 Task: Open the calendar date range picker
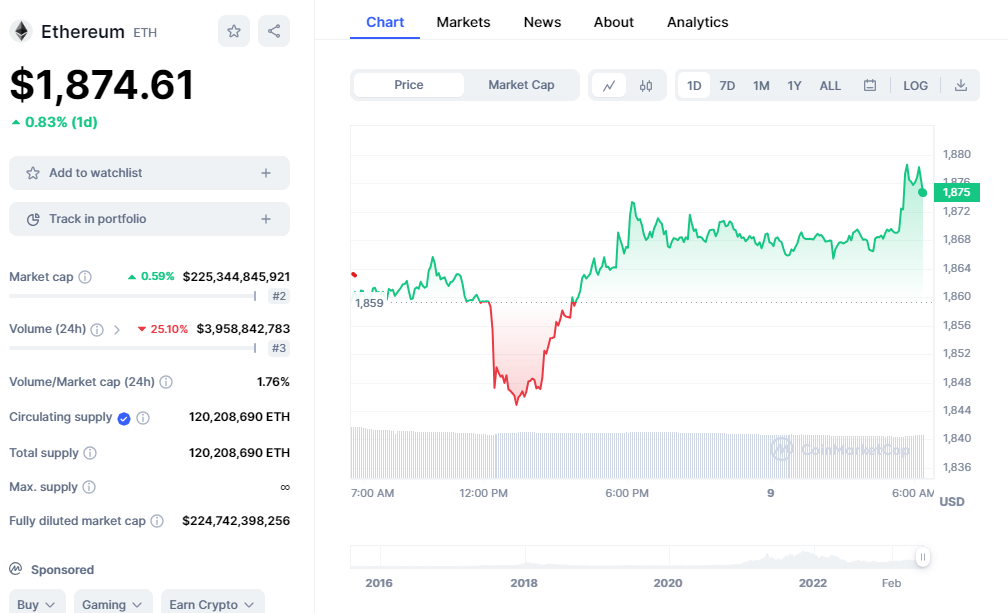[870, 85]
